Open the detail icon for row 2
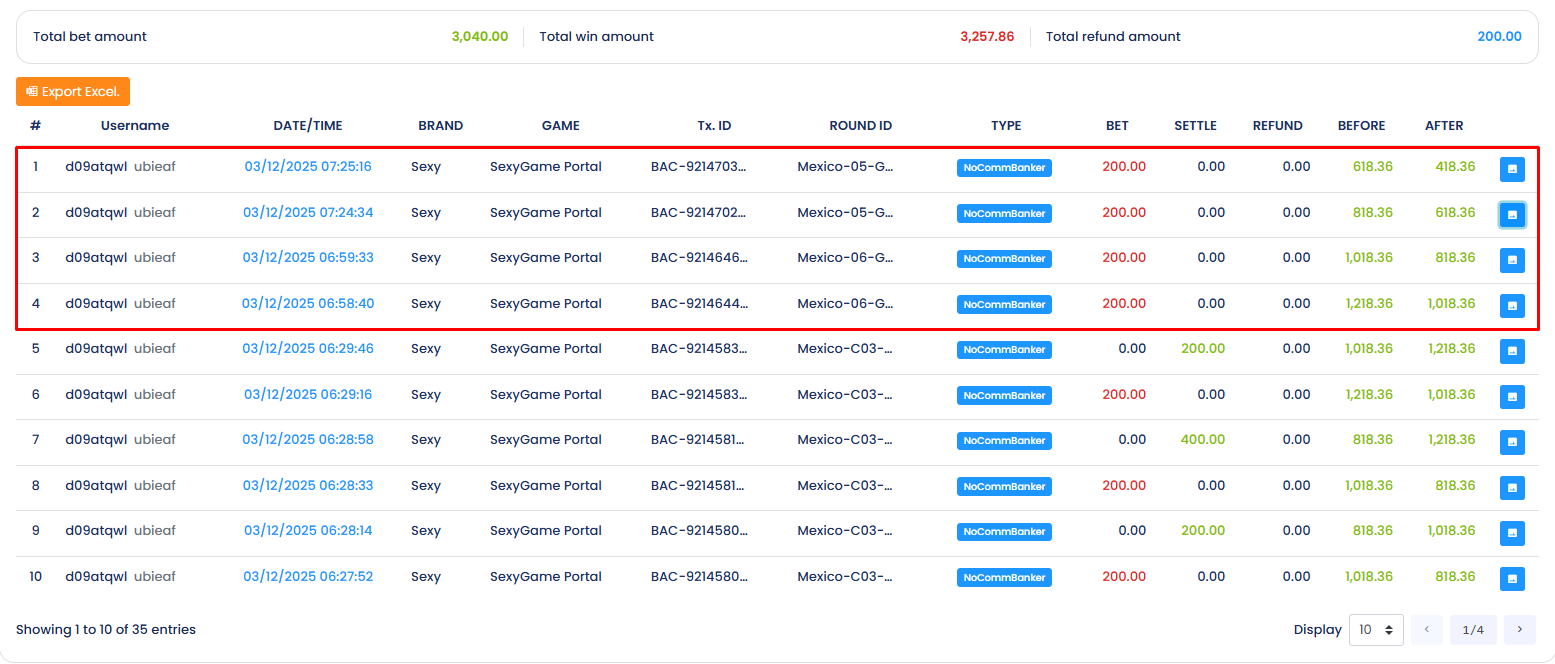The width and height of the screenshot is (1555, 664). [x=1512, y=214]
